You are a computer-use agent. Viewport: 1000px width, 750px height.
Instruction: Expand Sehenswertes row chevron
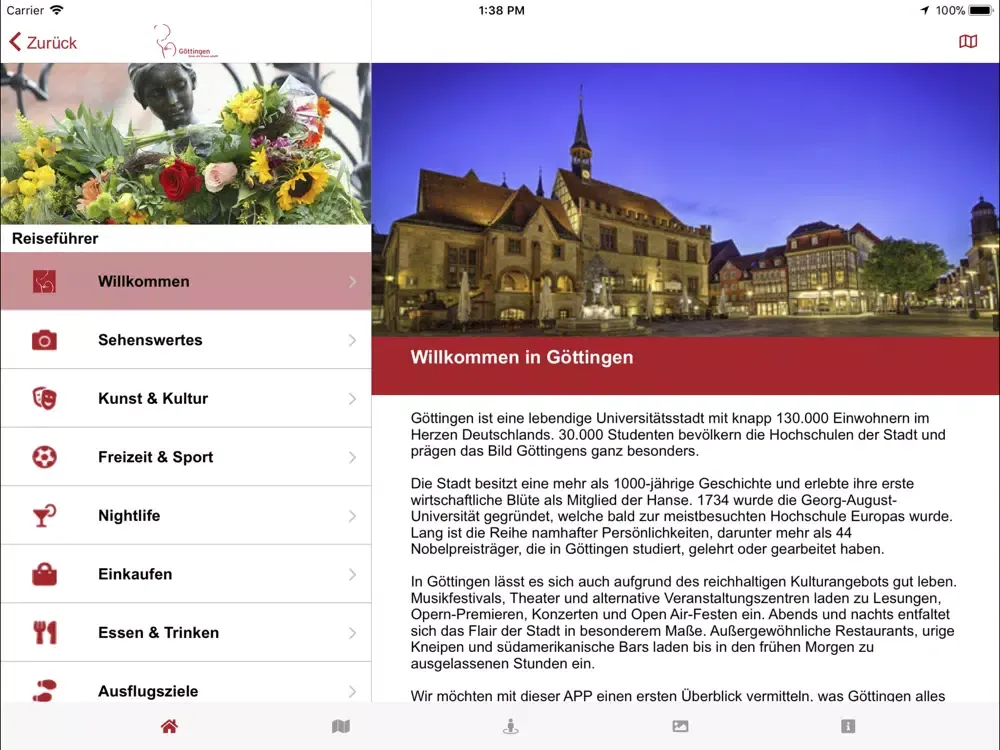tap(353, 340)
